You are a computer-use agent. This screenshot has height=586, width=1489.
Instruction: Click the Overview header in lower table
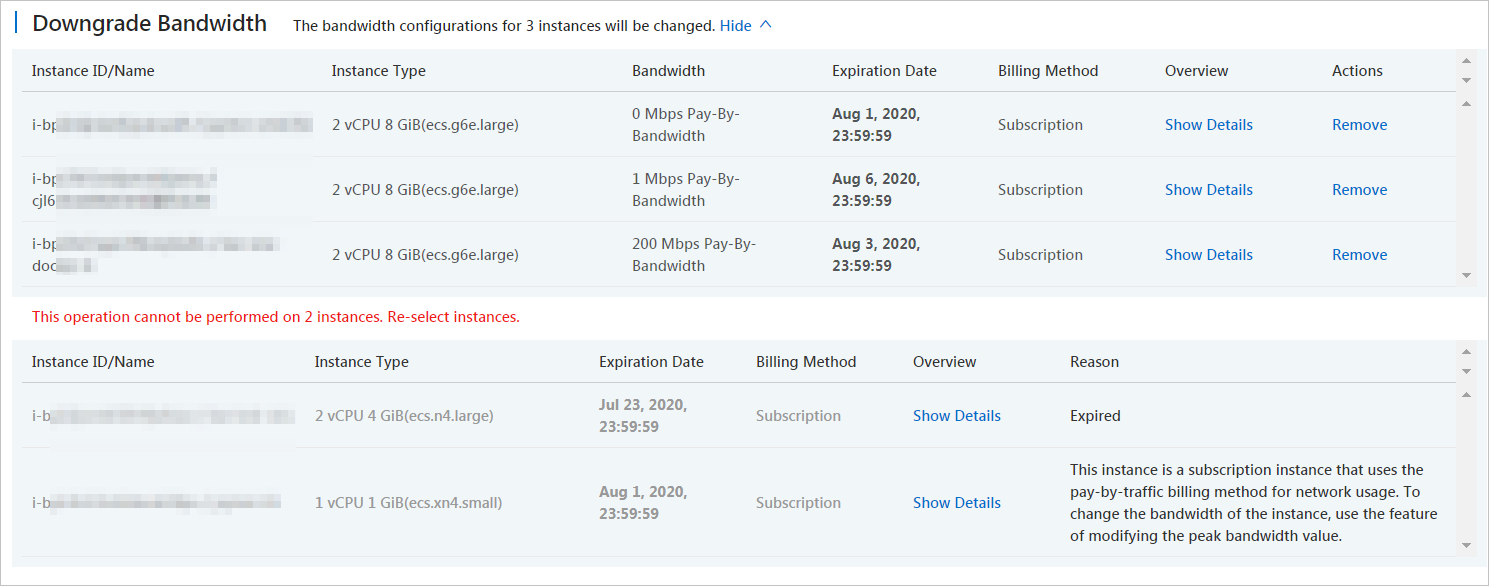pyautogui.click(x=944, y=362)
